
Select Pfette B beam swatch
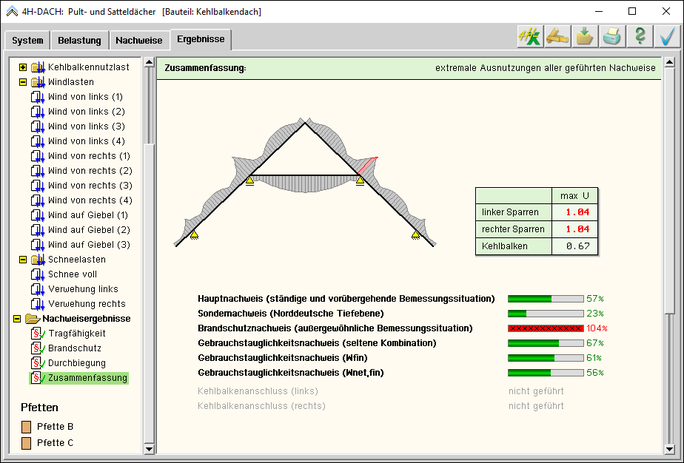27,427
